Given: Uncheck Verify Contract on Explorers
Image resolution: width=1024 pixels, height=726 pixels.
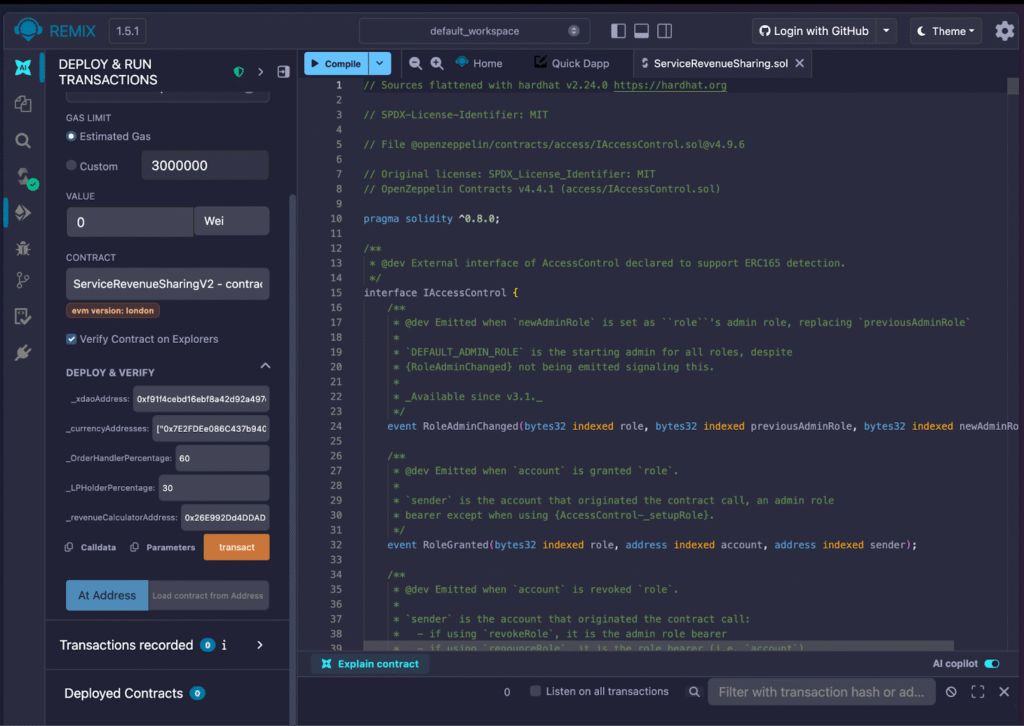Looking at the screenshot, I should pyautogui.click(x=71, y=339).
